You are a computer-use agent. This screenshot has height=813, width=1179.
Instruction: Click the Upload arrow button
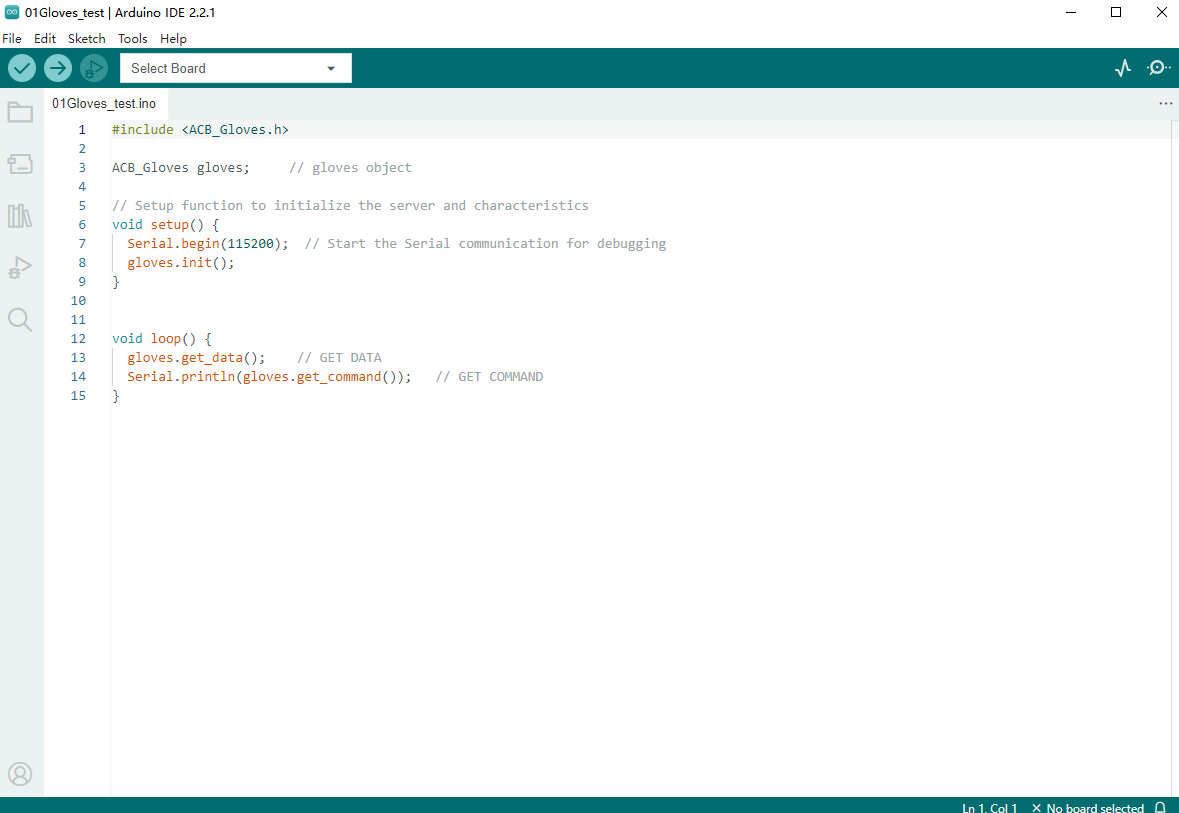pos(58,68)
